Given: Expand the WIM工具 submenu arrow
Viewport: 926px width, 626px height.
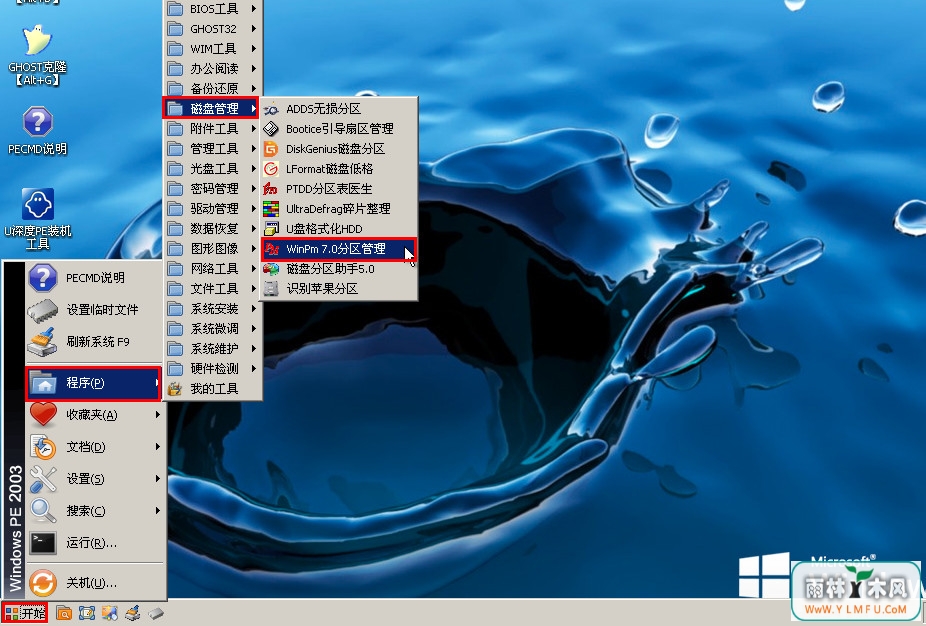Looking at the screenshot, I should [x=253, y=48].
